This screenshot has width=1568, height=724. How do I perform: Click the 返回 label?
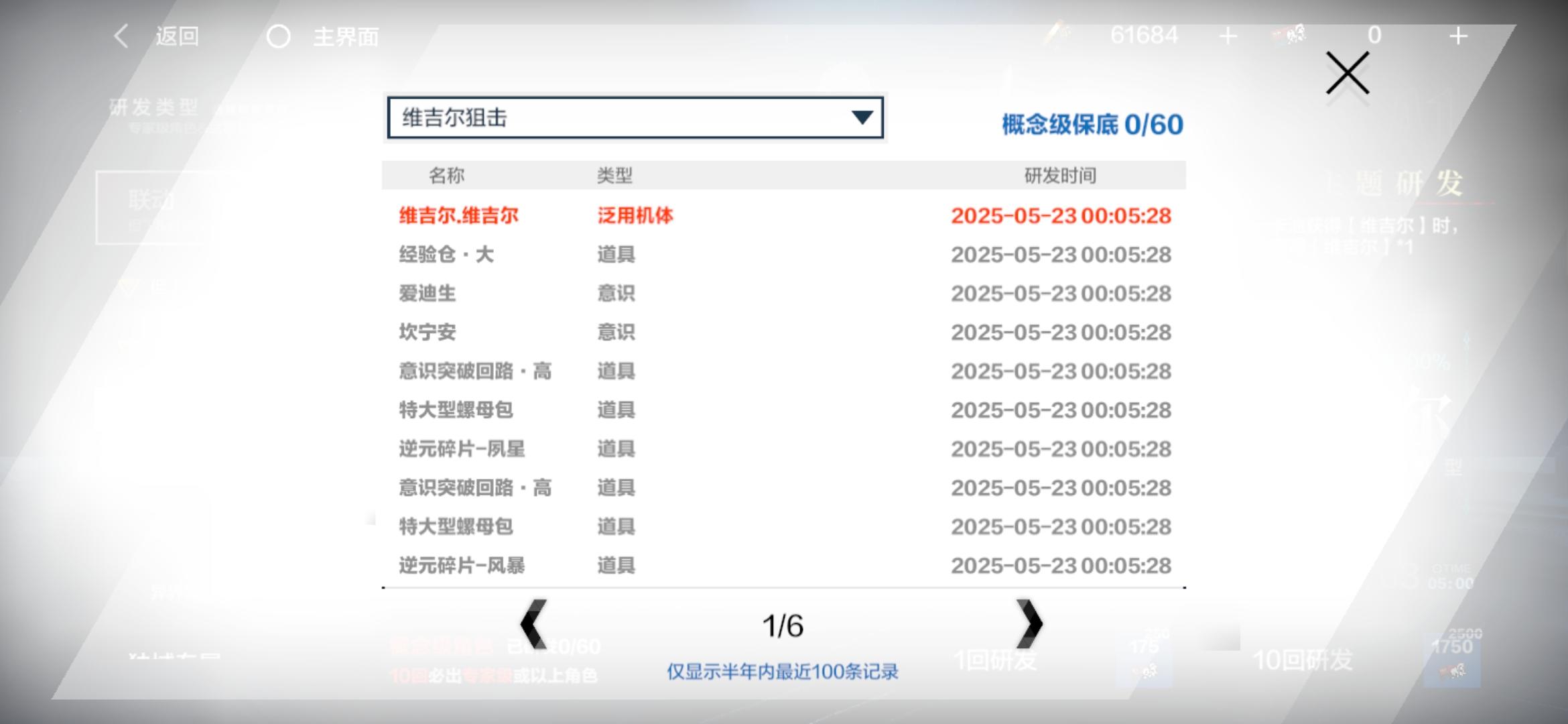(178, 36)
